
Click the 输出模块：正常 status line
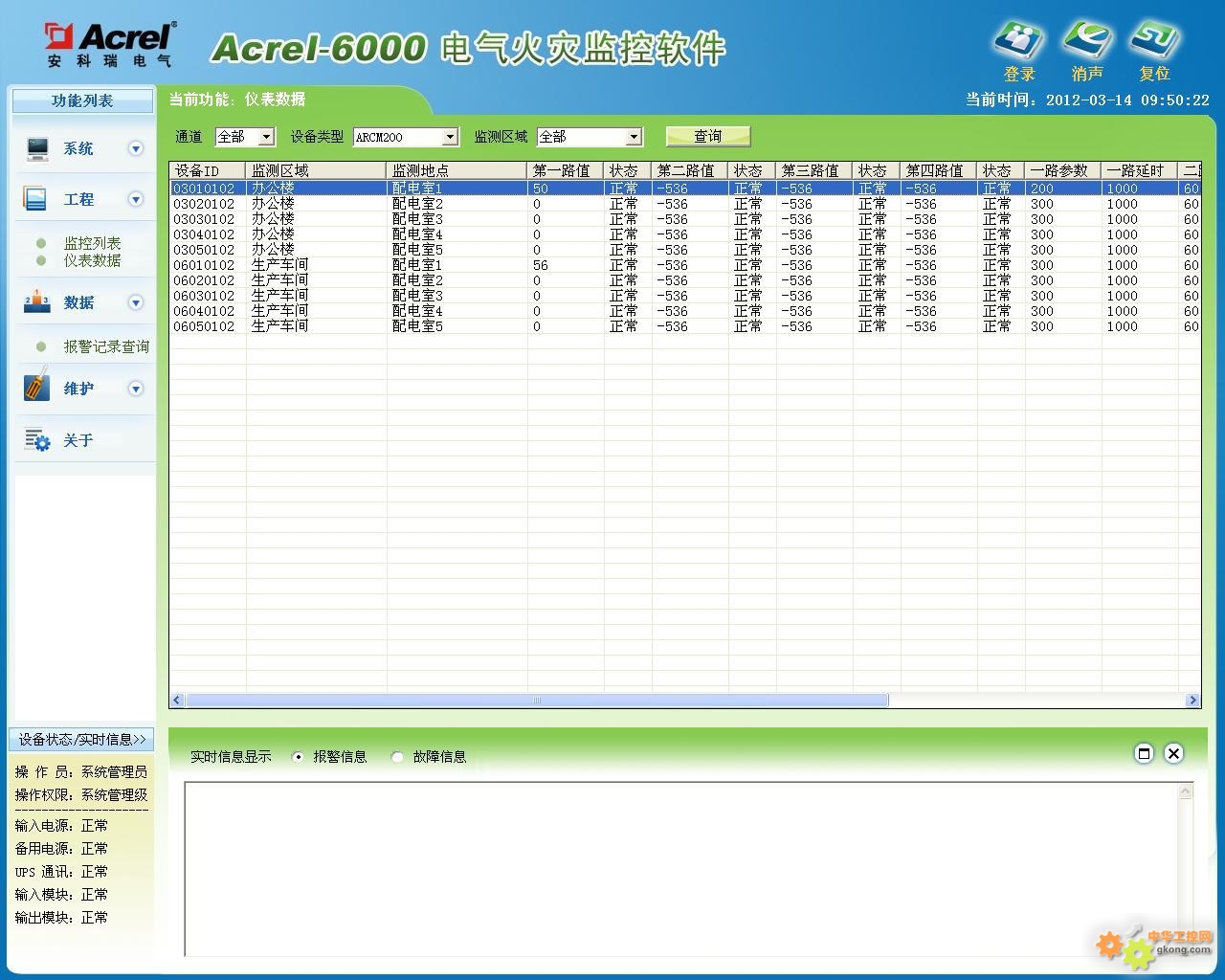[x=61, y=917]
